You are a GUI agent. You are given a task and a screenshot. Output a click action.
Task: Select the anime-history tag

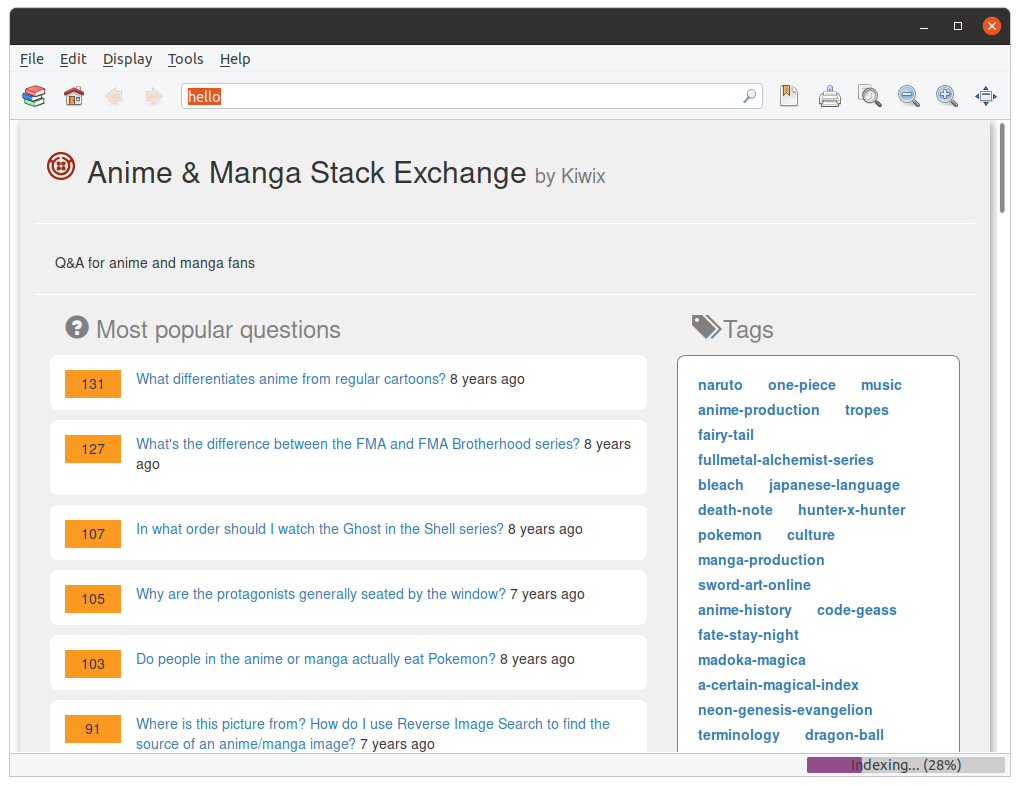coord(745,610)
